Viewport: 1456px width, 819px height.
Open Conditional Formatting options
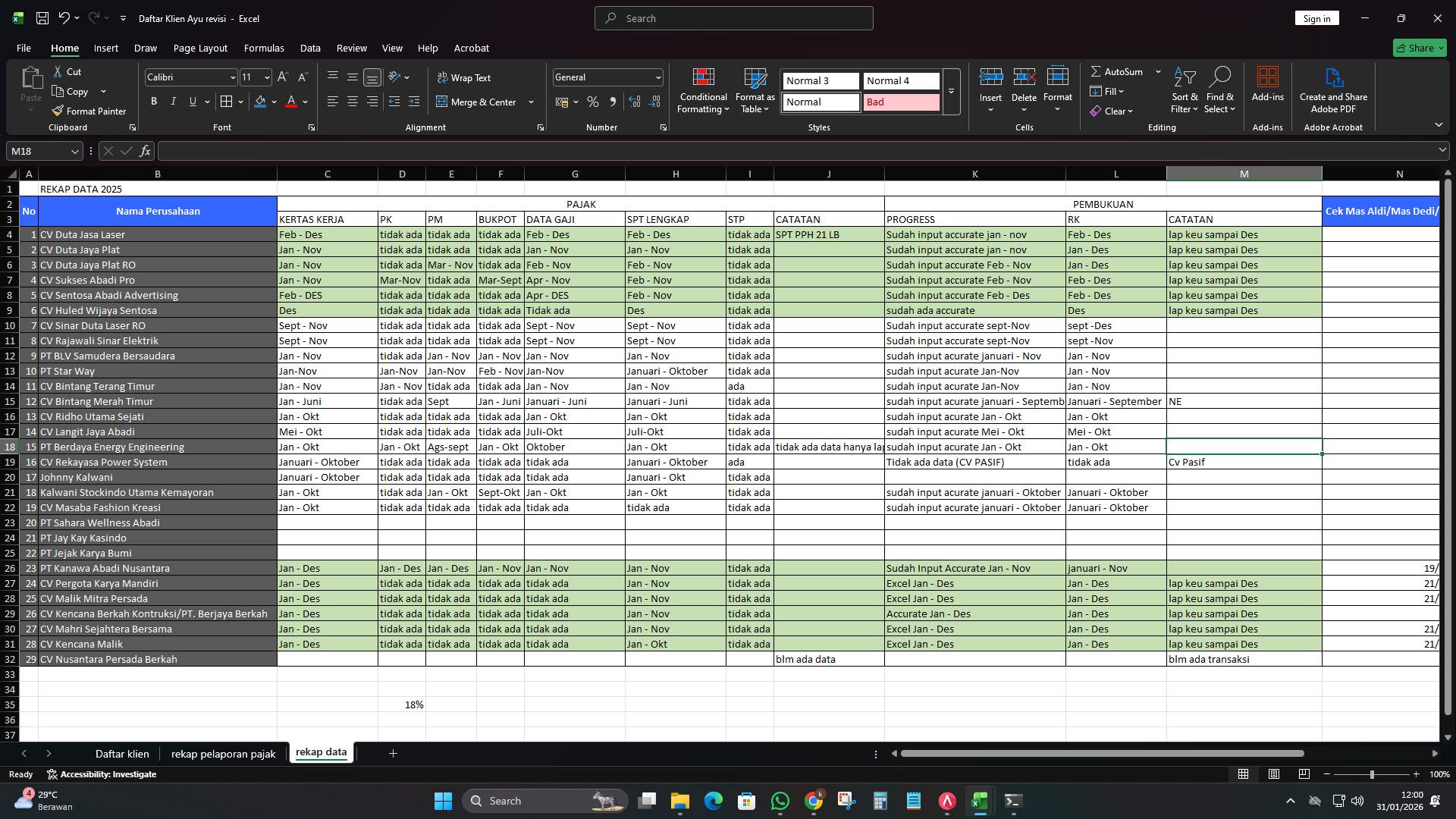click(x=703, y=91)
